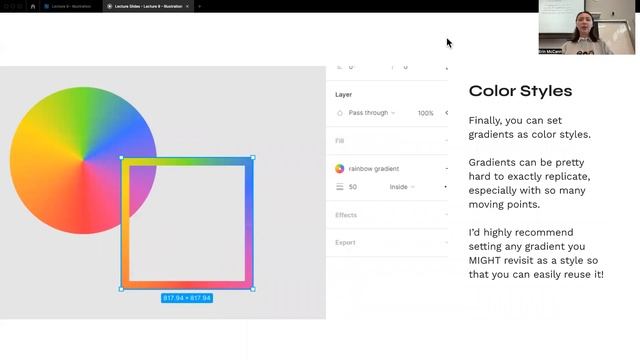Viewport: 640px width, 360px height.
Task: Click the blend mode droplet icon
Action: [x=340, y=113]
